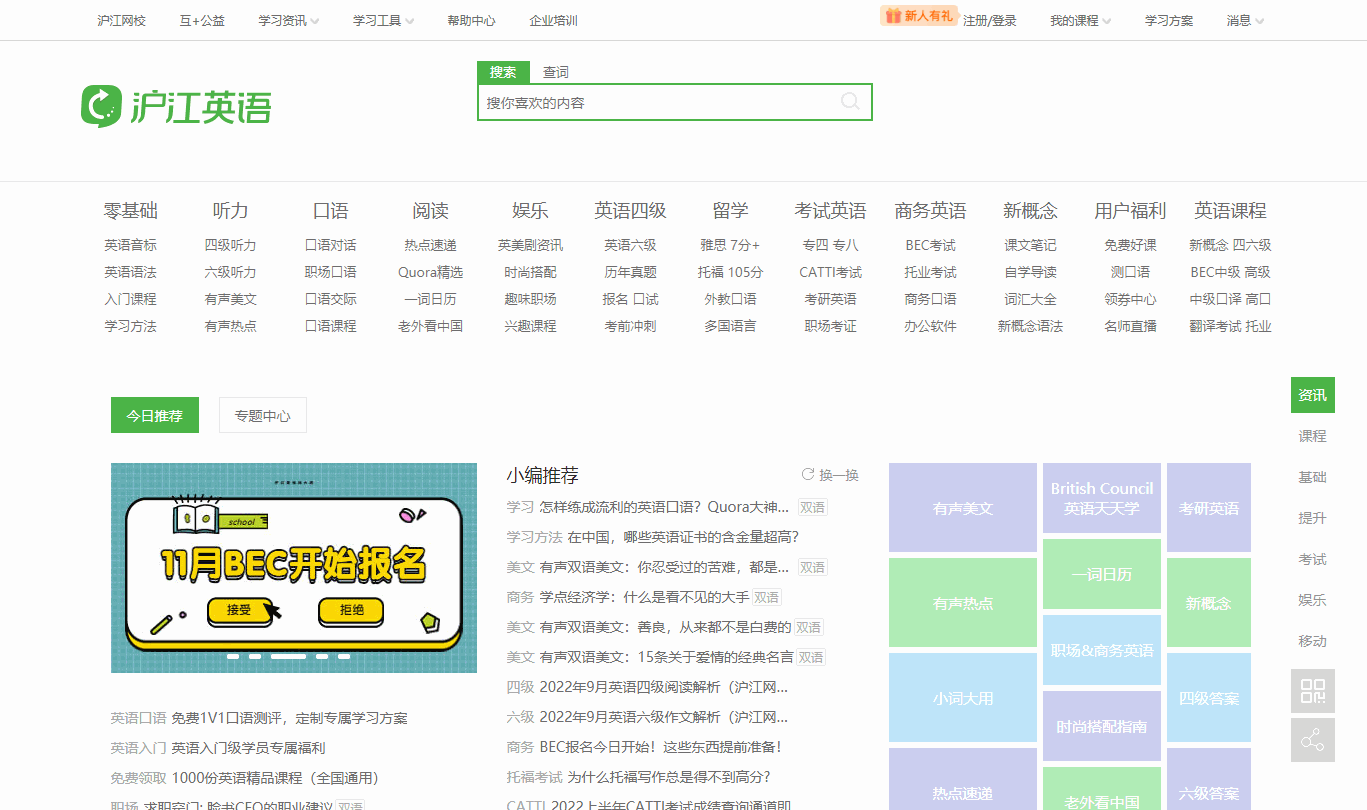Click 四级听力 link
The image size is (1367, 810).
point(231,245)
